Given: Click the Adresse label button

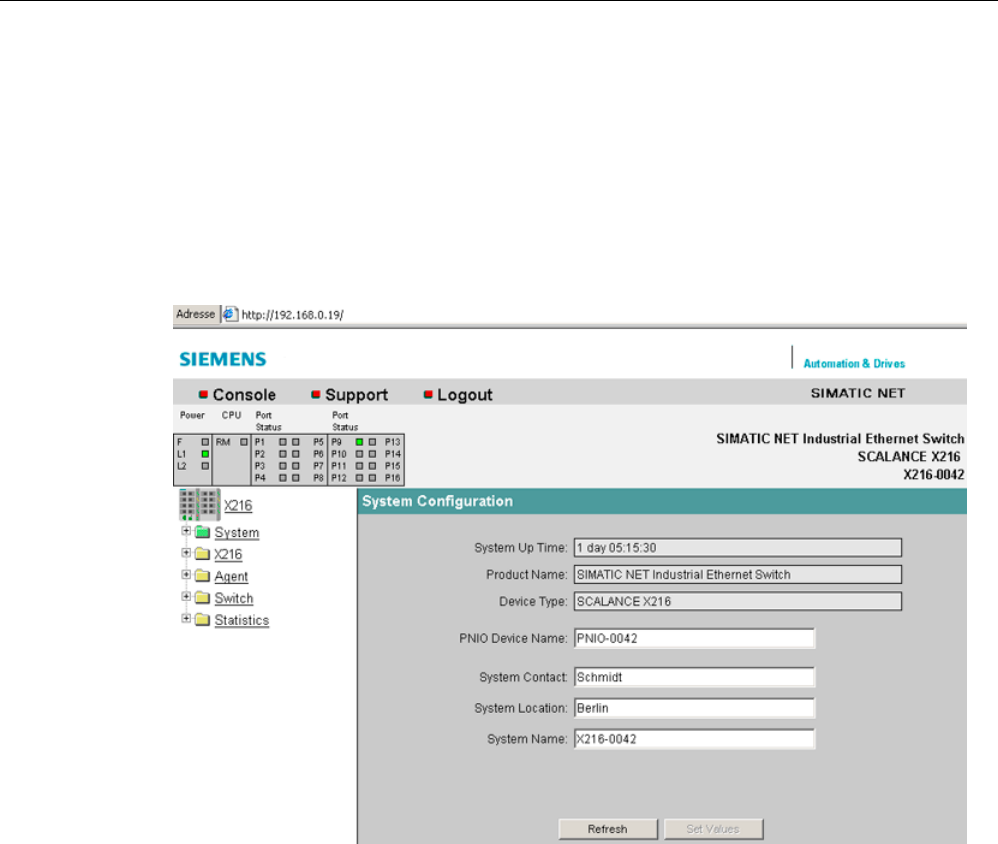Looking at the screenshot, I should coord(195,314).
